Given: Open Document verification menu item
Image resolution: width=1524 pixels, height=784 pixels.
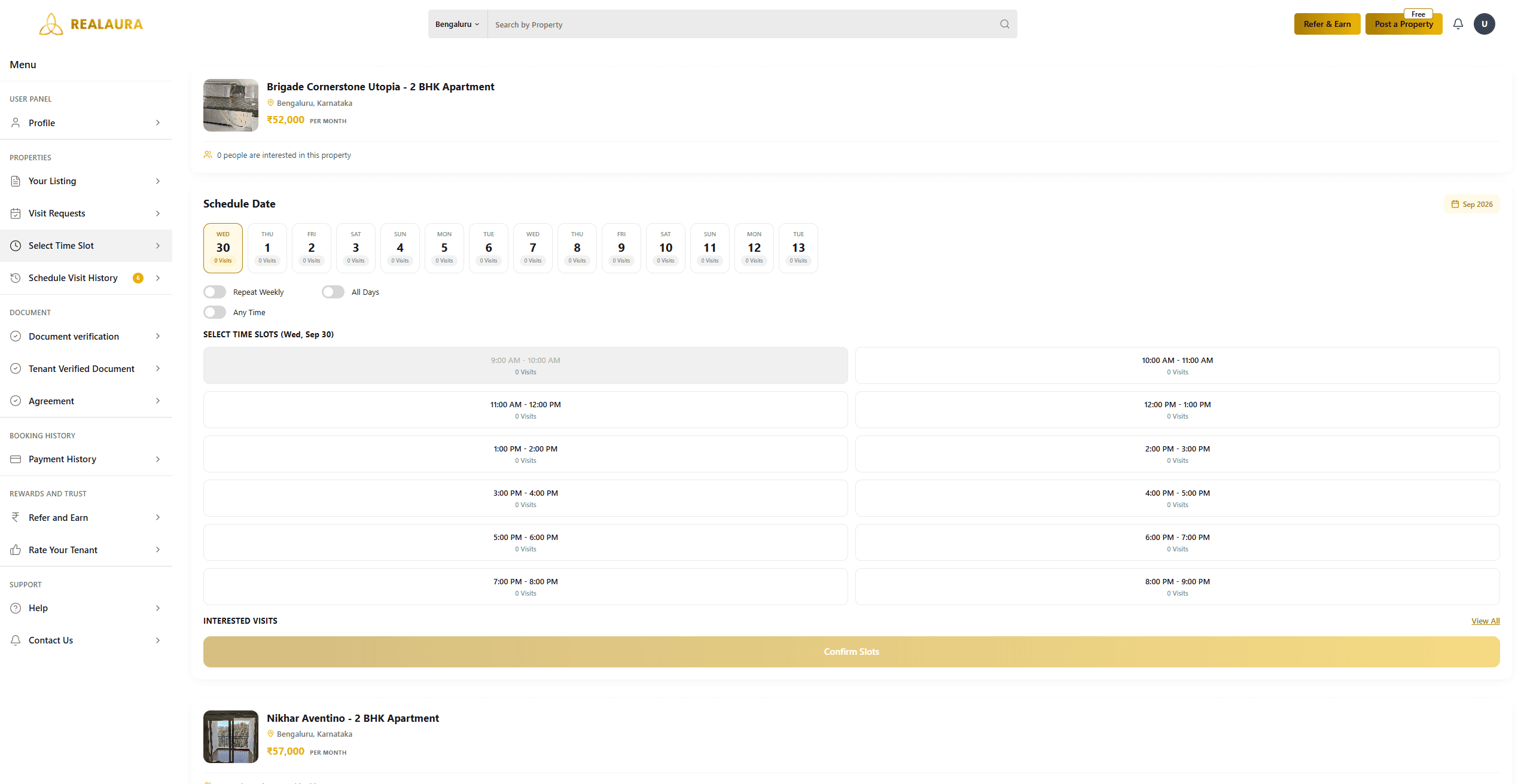Looking at the screenshot, I should click(x=86, y=337).
